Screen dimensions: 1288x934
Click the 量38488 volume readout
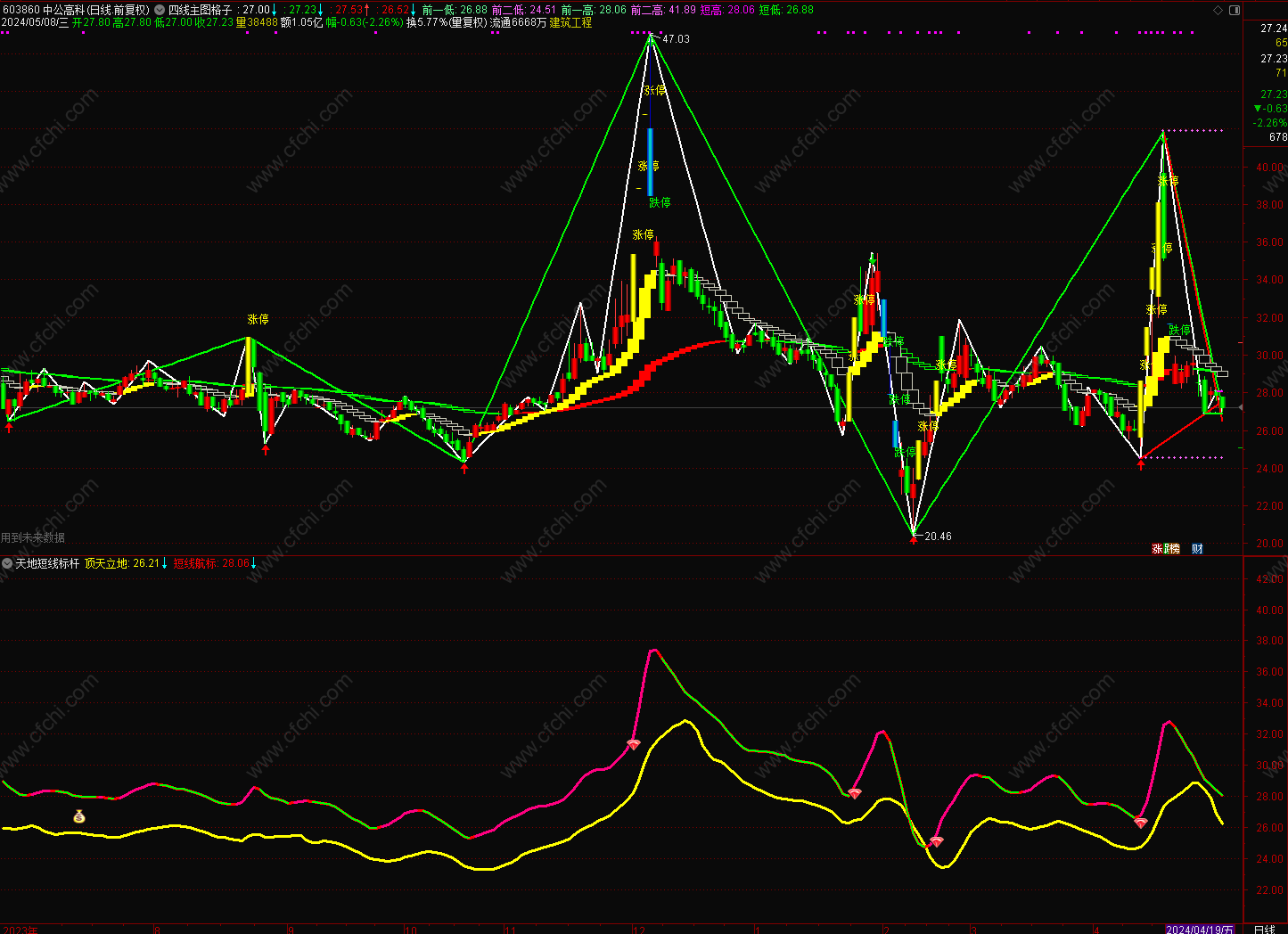257,22
